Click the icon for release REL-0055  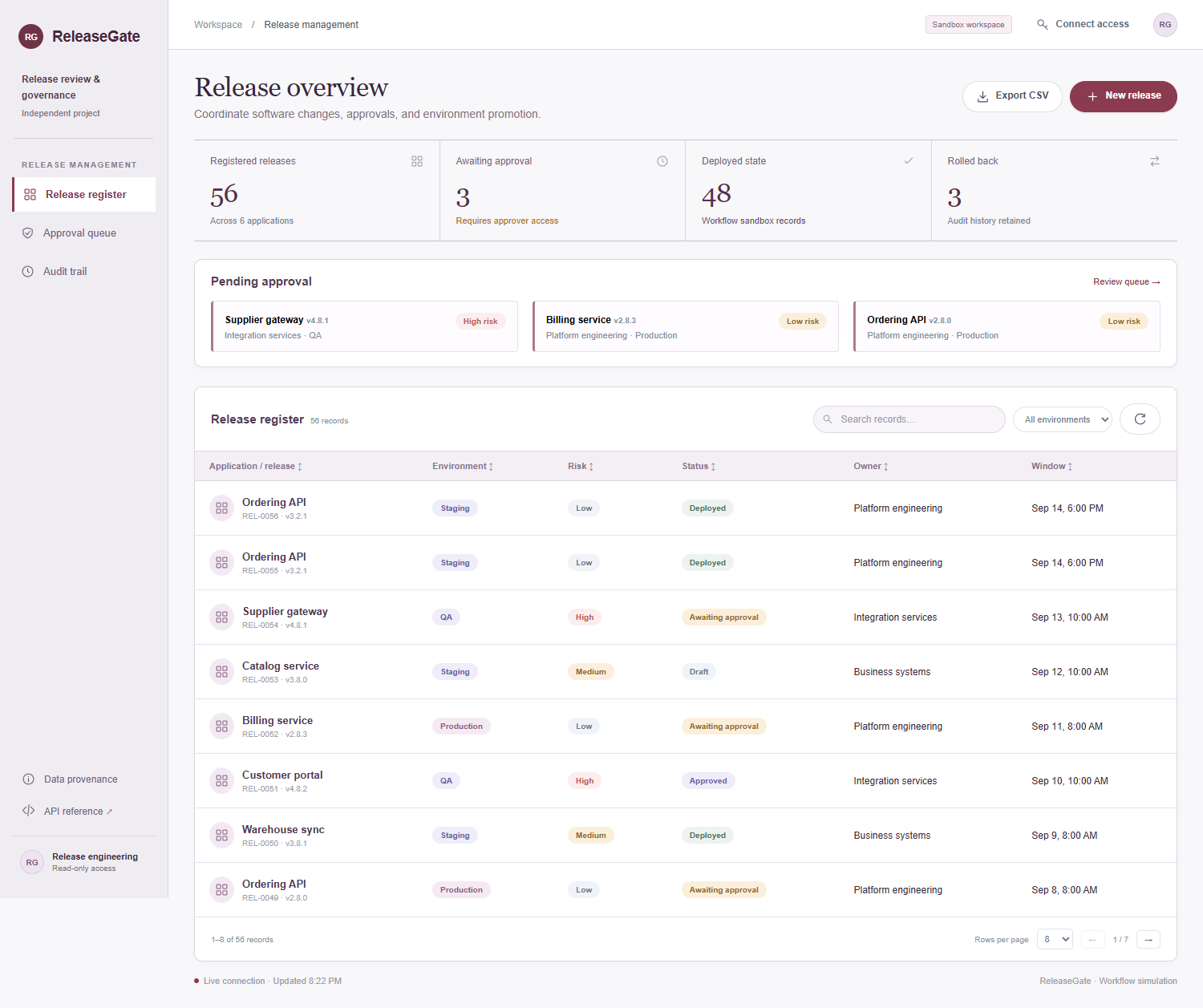click(222, 563)
